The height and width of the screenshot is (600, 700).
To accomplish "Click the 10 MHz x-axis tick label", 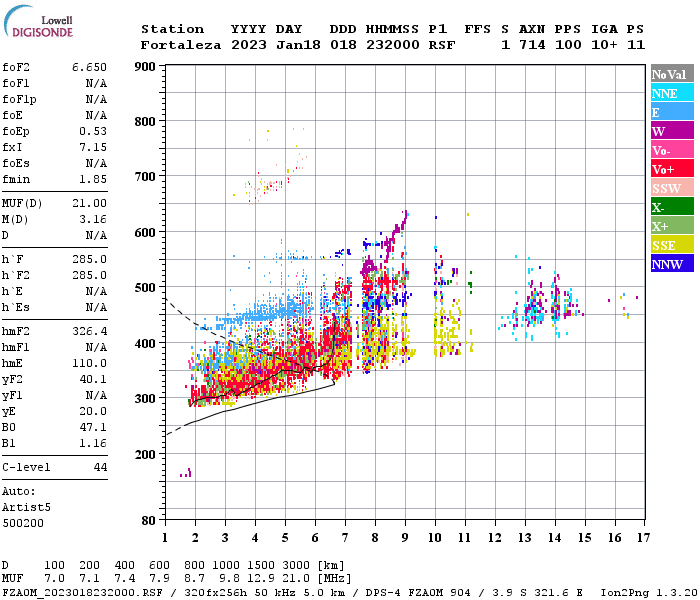I will coord(435,537).
